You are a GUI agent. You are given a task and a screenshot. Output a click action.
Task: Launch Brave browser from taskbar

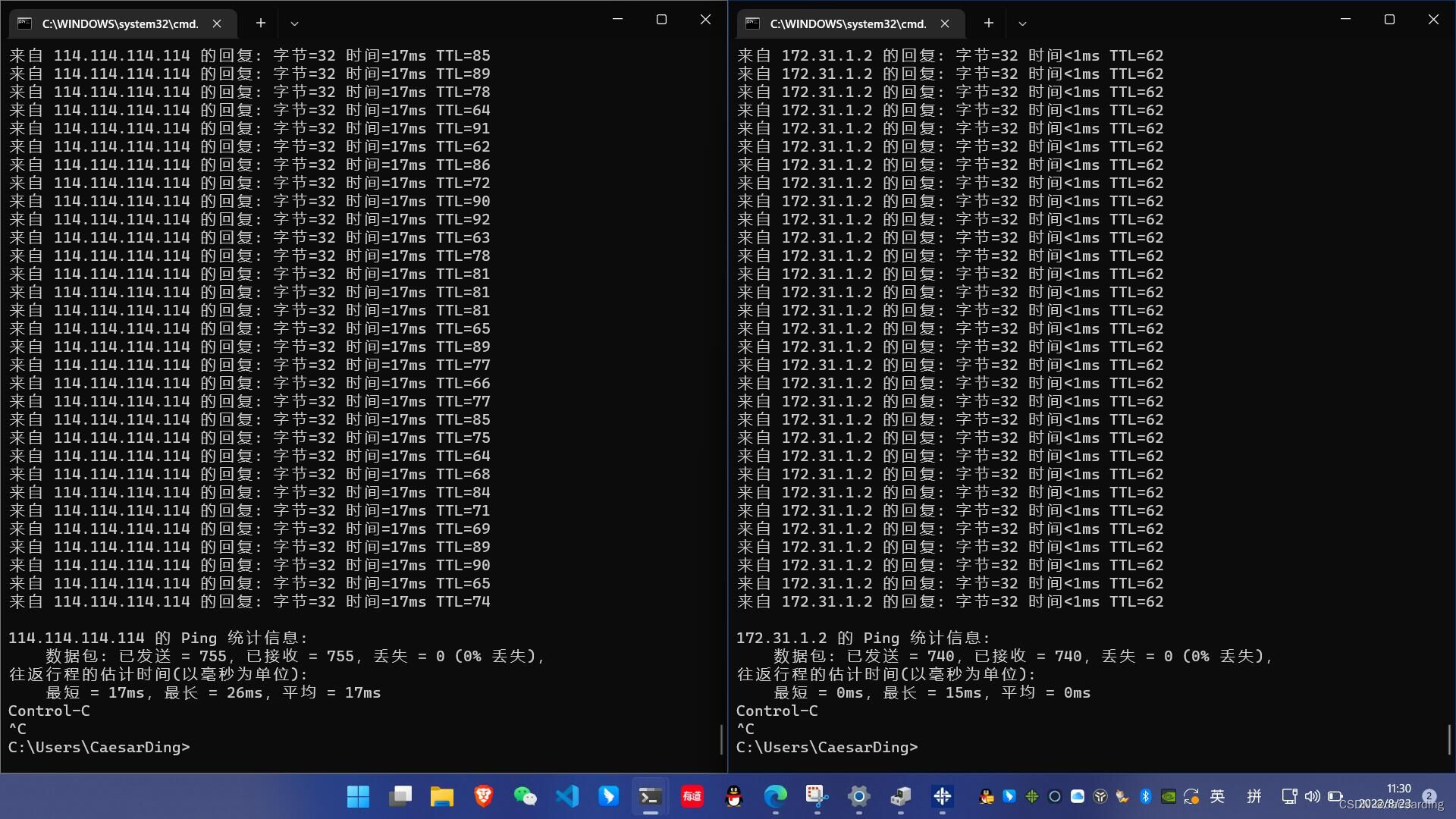click(x=483, y=796)
